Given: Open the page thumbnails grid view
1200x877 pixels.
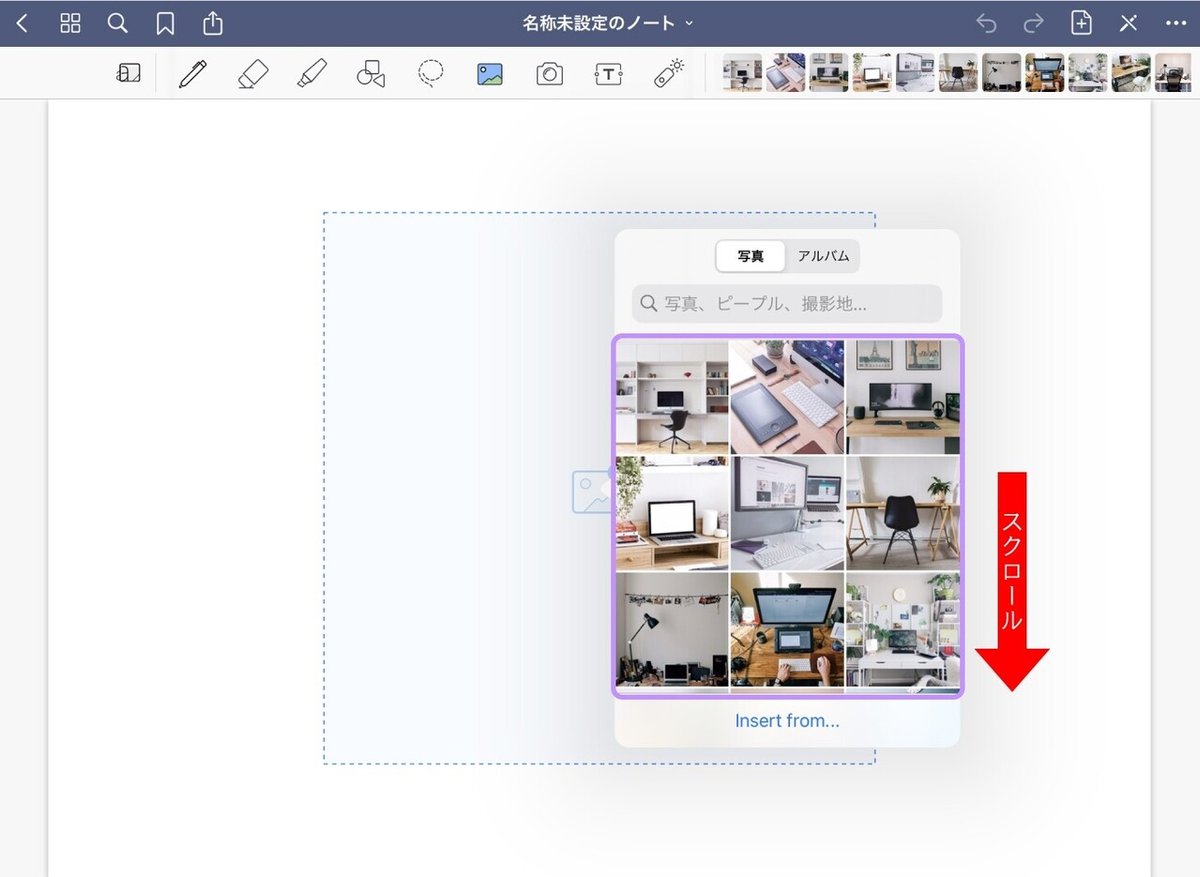Looking at the screenshot, I should (x=70, y=23).
